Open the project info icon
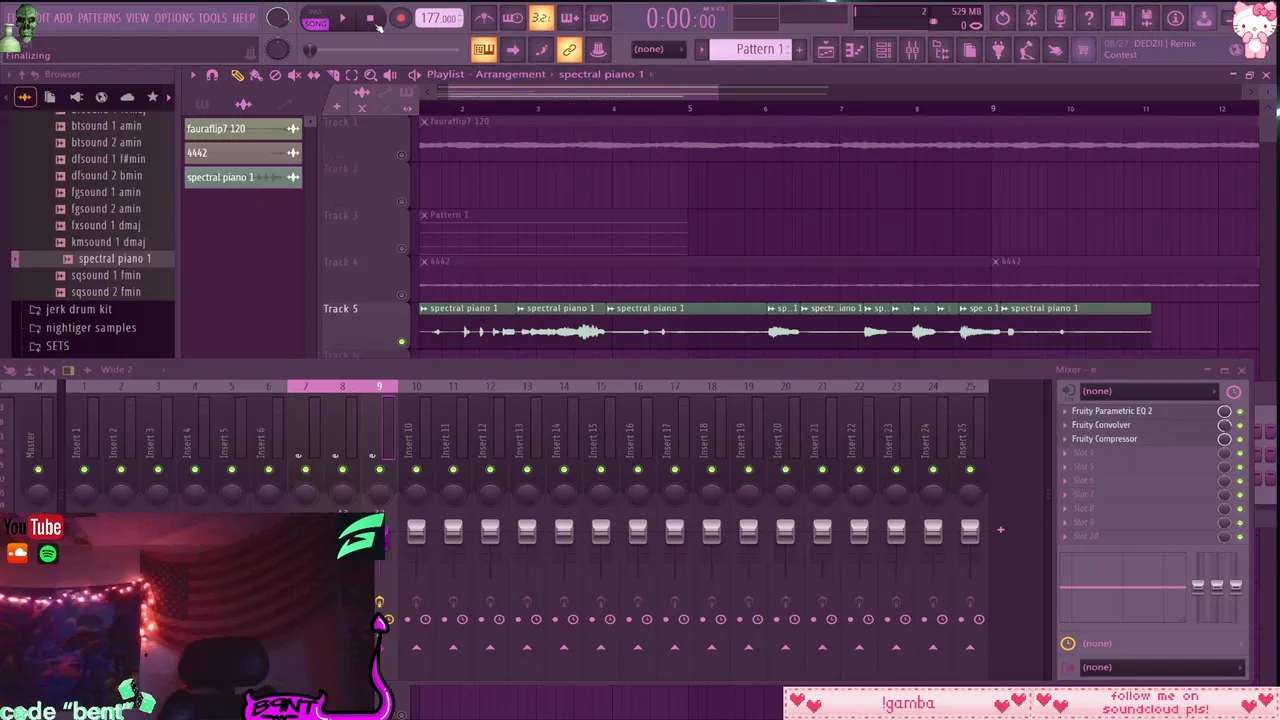This screenshot has width=1280, height=720. (1175, 18)
